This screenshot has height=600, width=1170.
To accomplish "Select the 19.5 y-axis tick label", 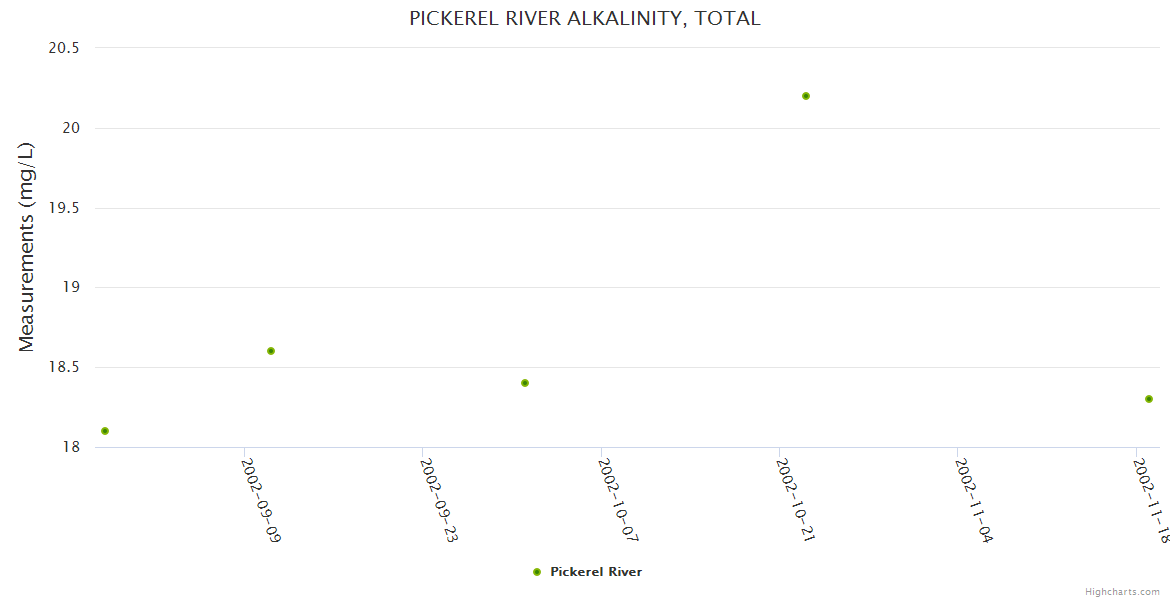I will click(x=65, y=208).
